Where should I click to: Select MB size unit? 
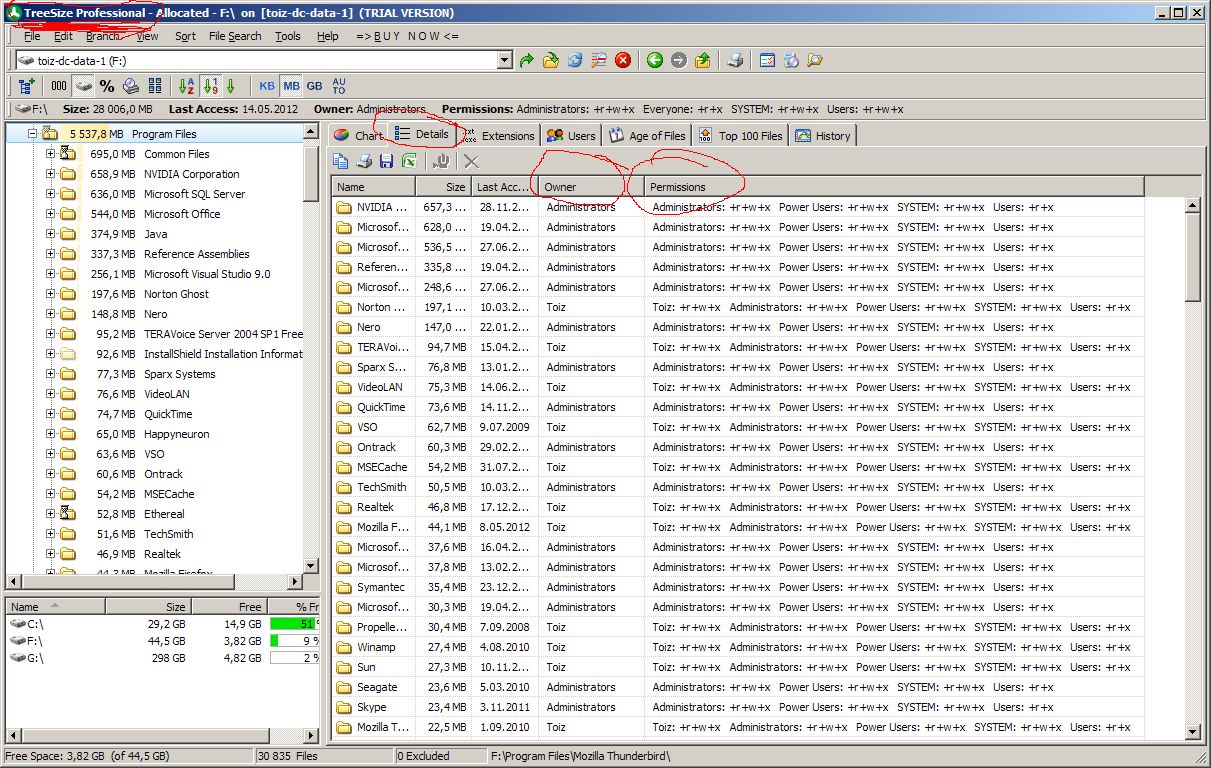point(291,86)
